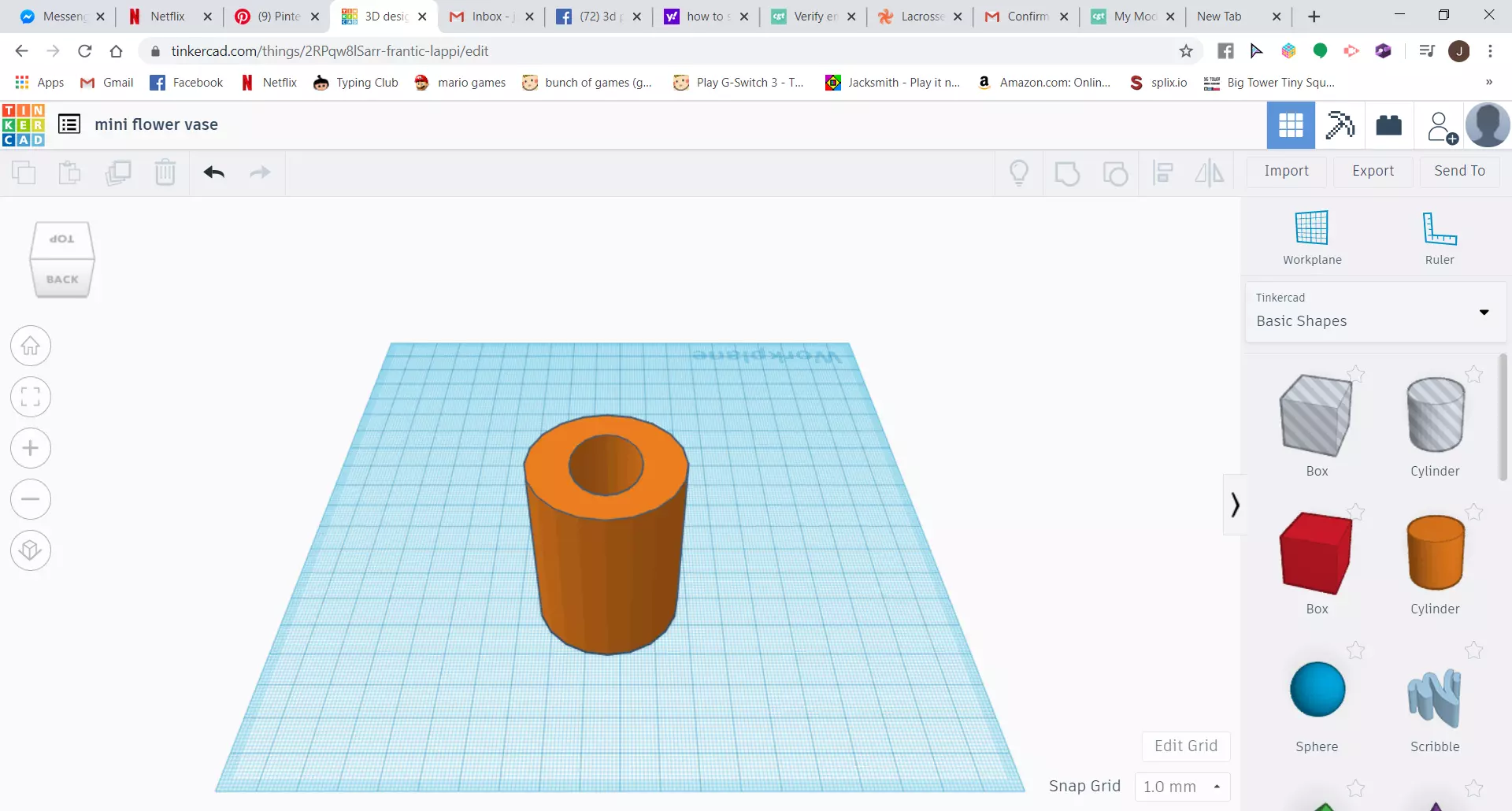Open the Basic Shapes library dropdown

click(x=1375, y=312)
